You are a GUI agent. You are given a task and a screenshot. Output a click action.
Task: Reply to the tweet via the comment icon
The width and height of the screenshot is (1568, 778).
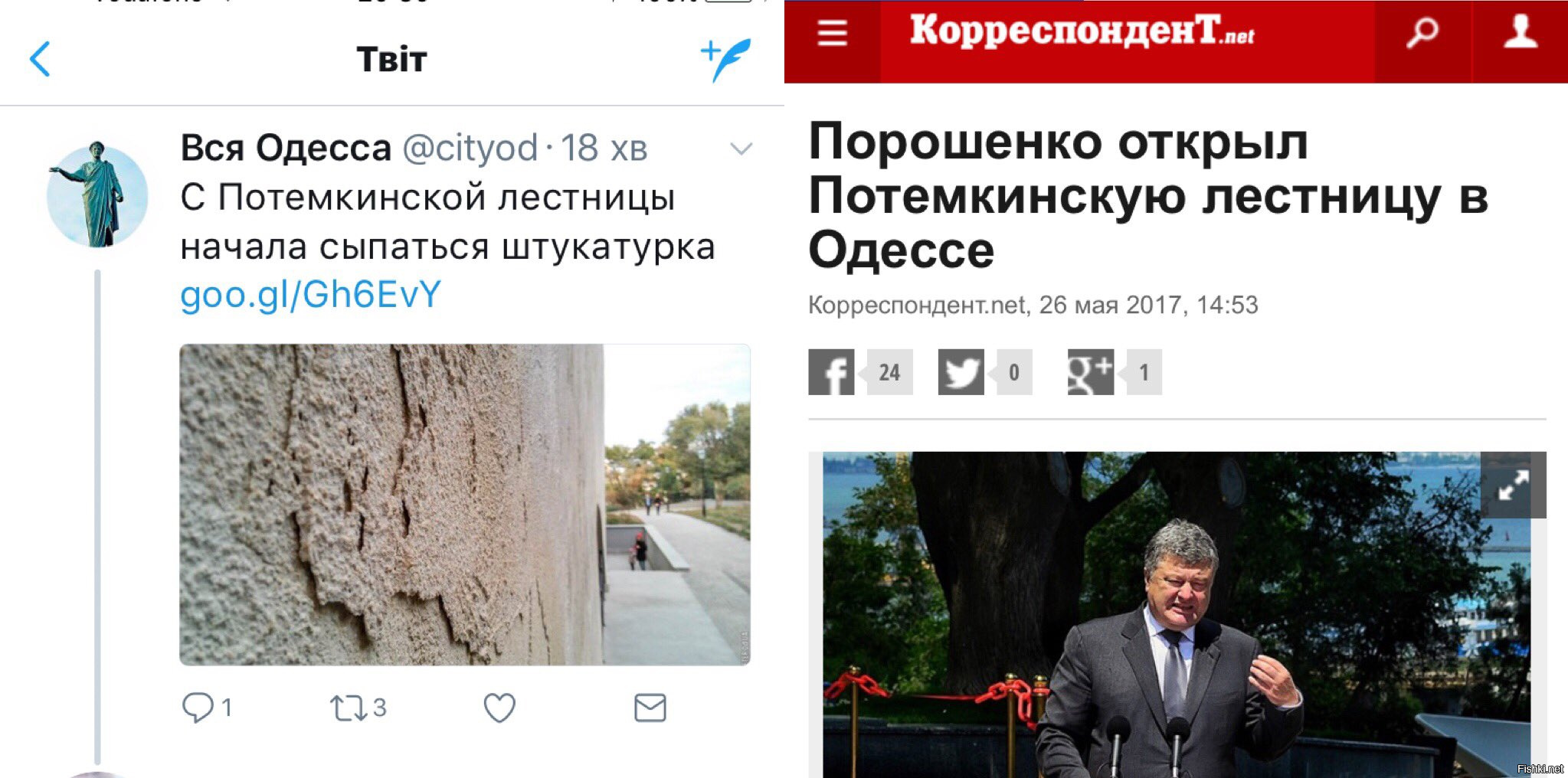pos(198,707)
